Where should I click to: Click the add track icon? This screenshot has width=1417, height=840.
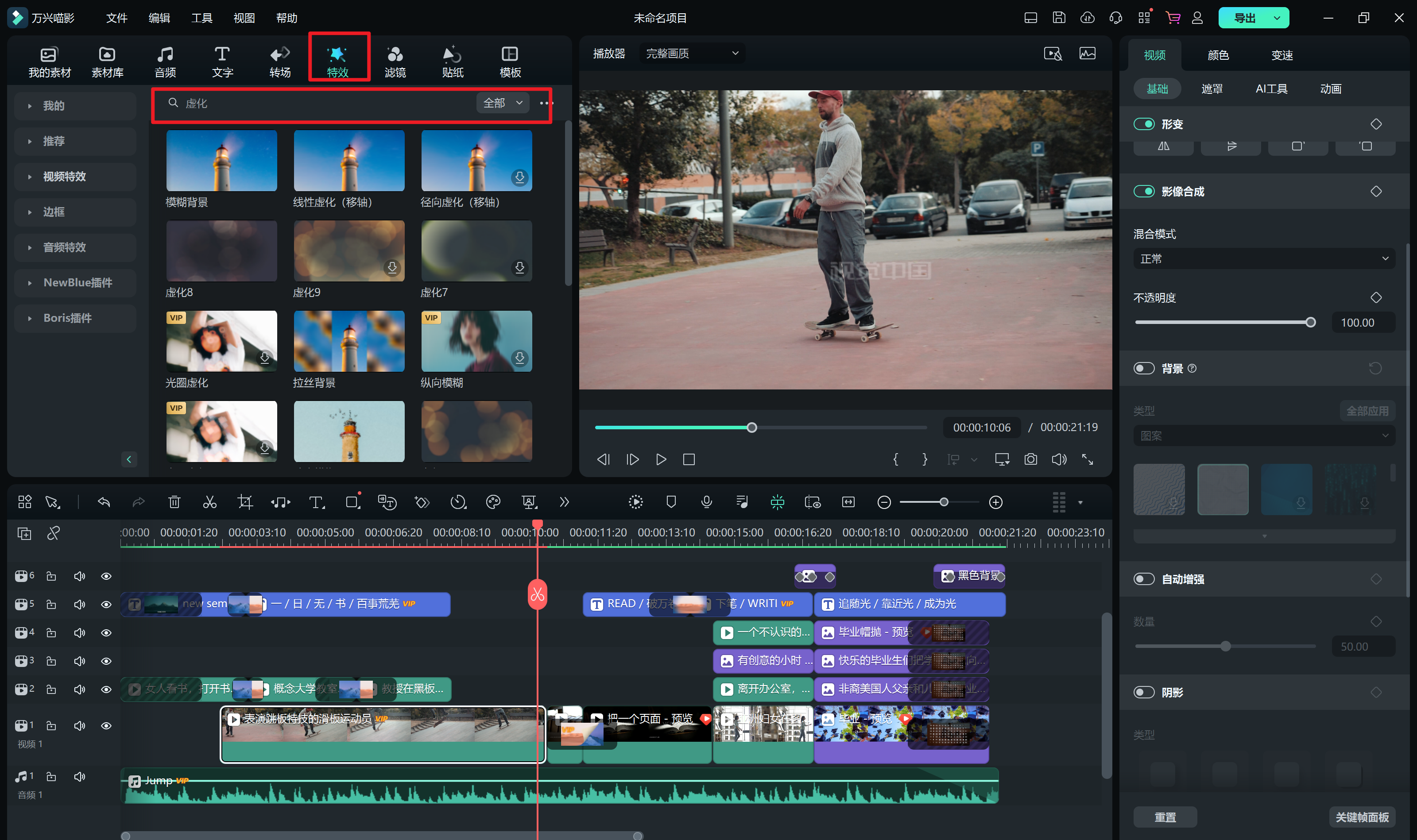24,533
